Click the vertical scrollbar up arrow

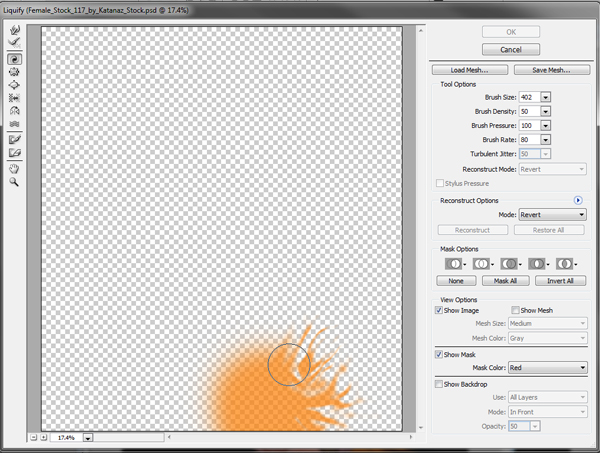click(421, 30)
